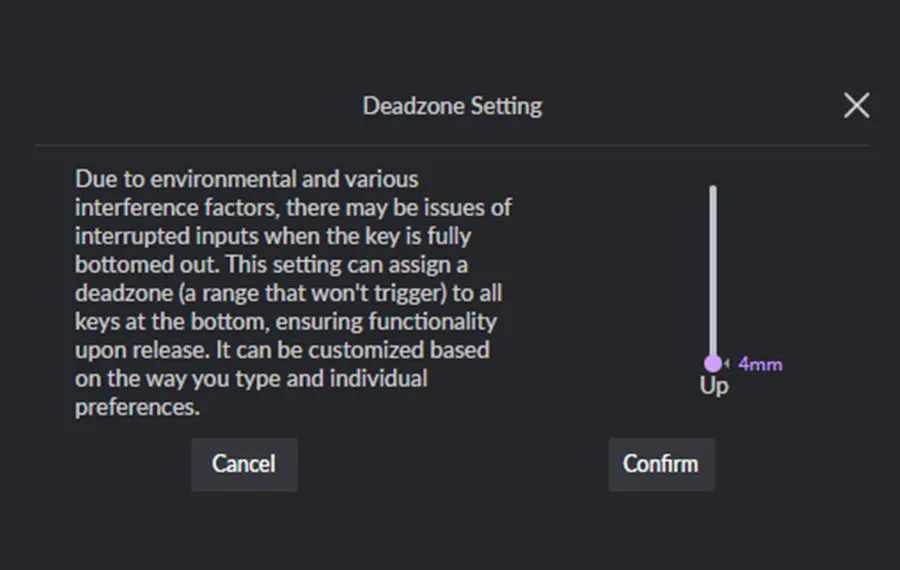The height and width of the screenshot is (570, 900).
Task: Click the description paragraph about interference factors
Action: (x=290, y=294)
